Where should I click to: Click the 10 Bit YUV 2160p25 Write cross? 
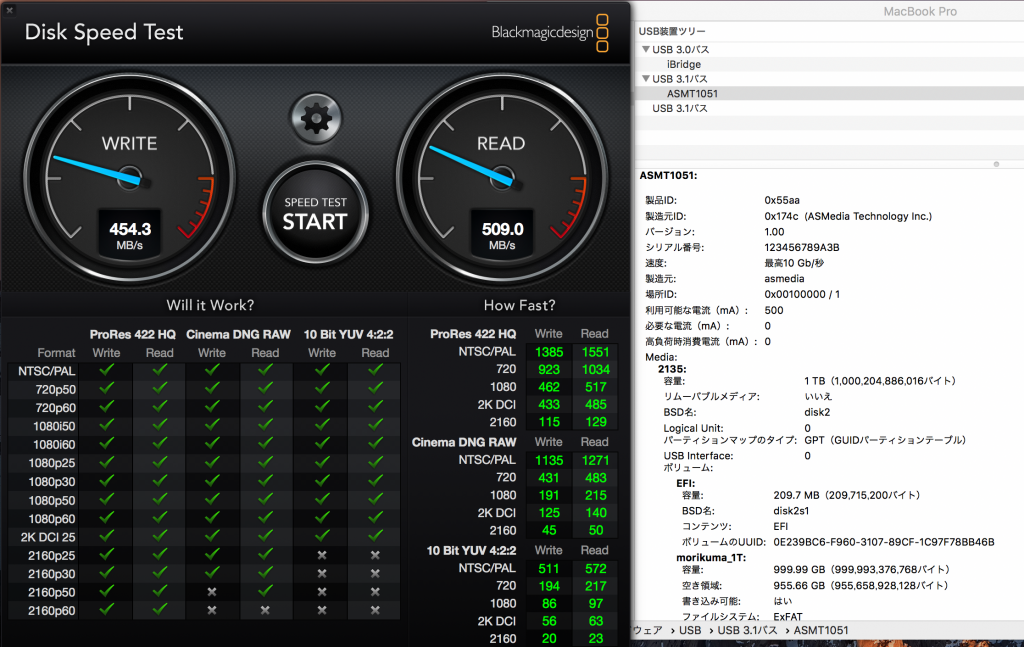pyautogui.click(x=322, y=556)
